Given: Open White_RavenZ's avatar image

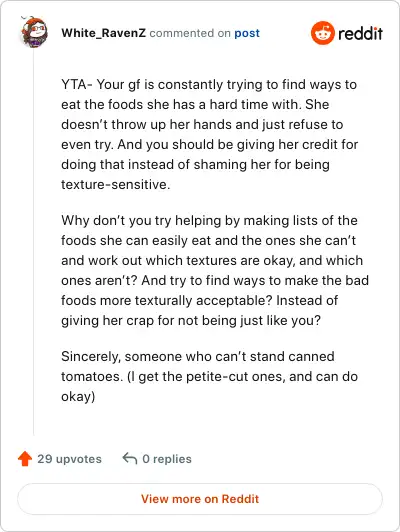Looking at the screenshot, I should (x=34, y=32).
